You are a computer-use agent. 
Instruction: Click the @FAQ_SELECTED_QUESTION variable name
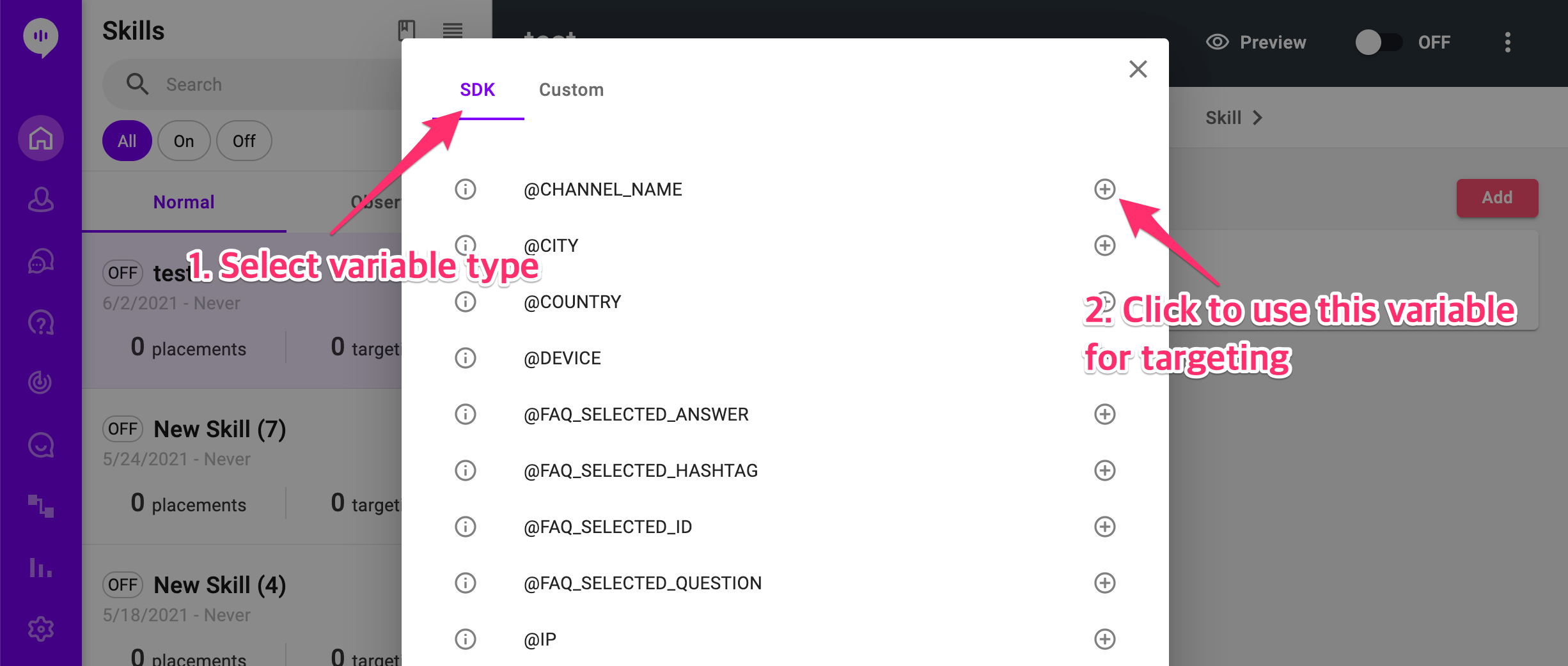point(643,583)
